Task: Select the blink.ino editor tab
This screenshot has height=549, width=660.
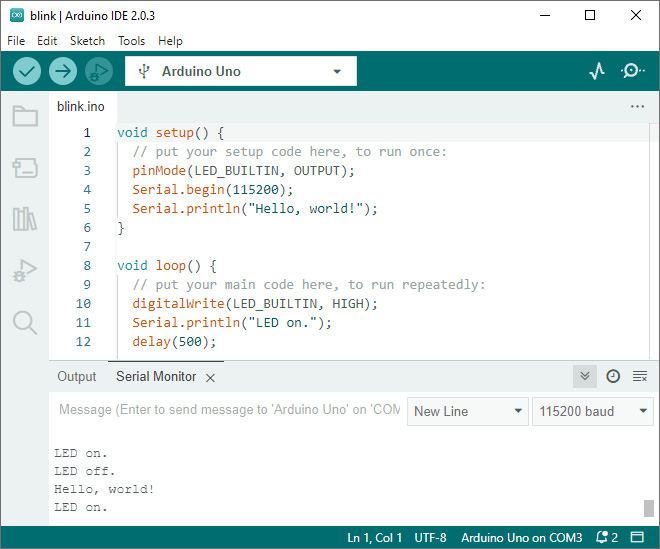Action: tap(81, 107)
